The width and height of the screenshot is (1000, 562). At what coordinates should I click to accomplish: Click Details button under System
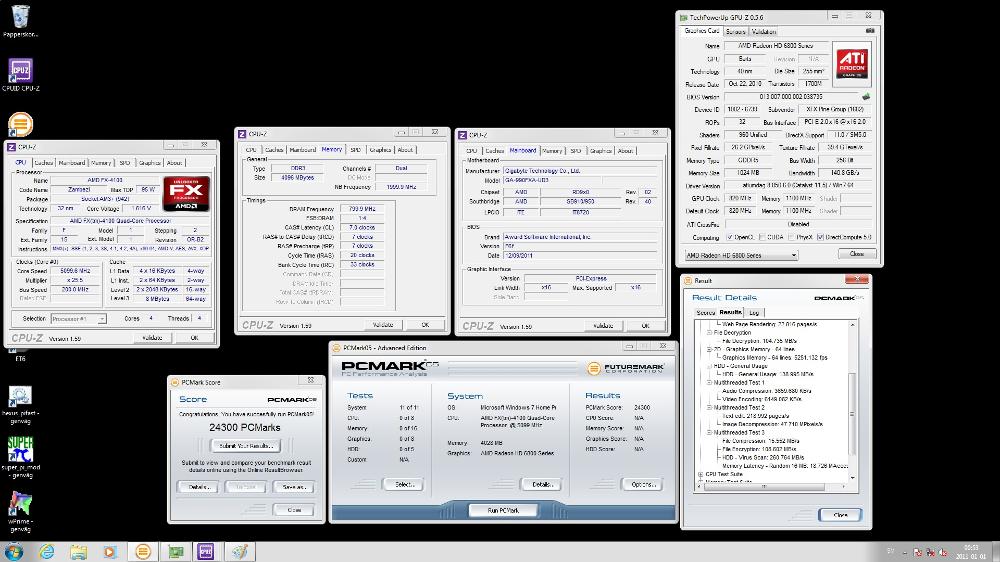pos(541,484)
